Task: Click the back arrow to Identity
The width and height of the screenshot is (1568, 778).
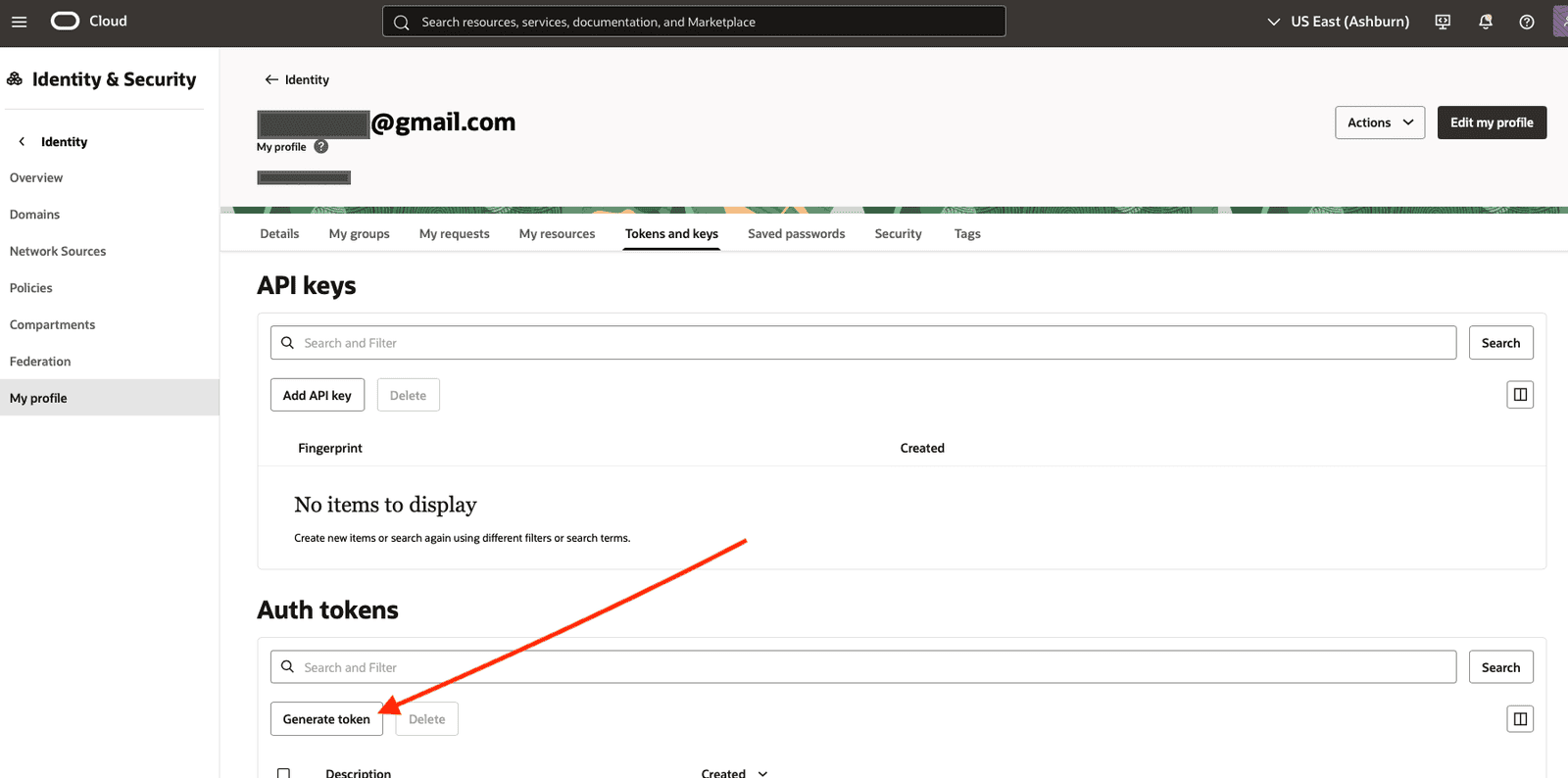Action: click(271, 79)
